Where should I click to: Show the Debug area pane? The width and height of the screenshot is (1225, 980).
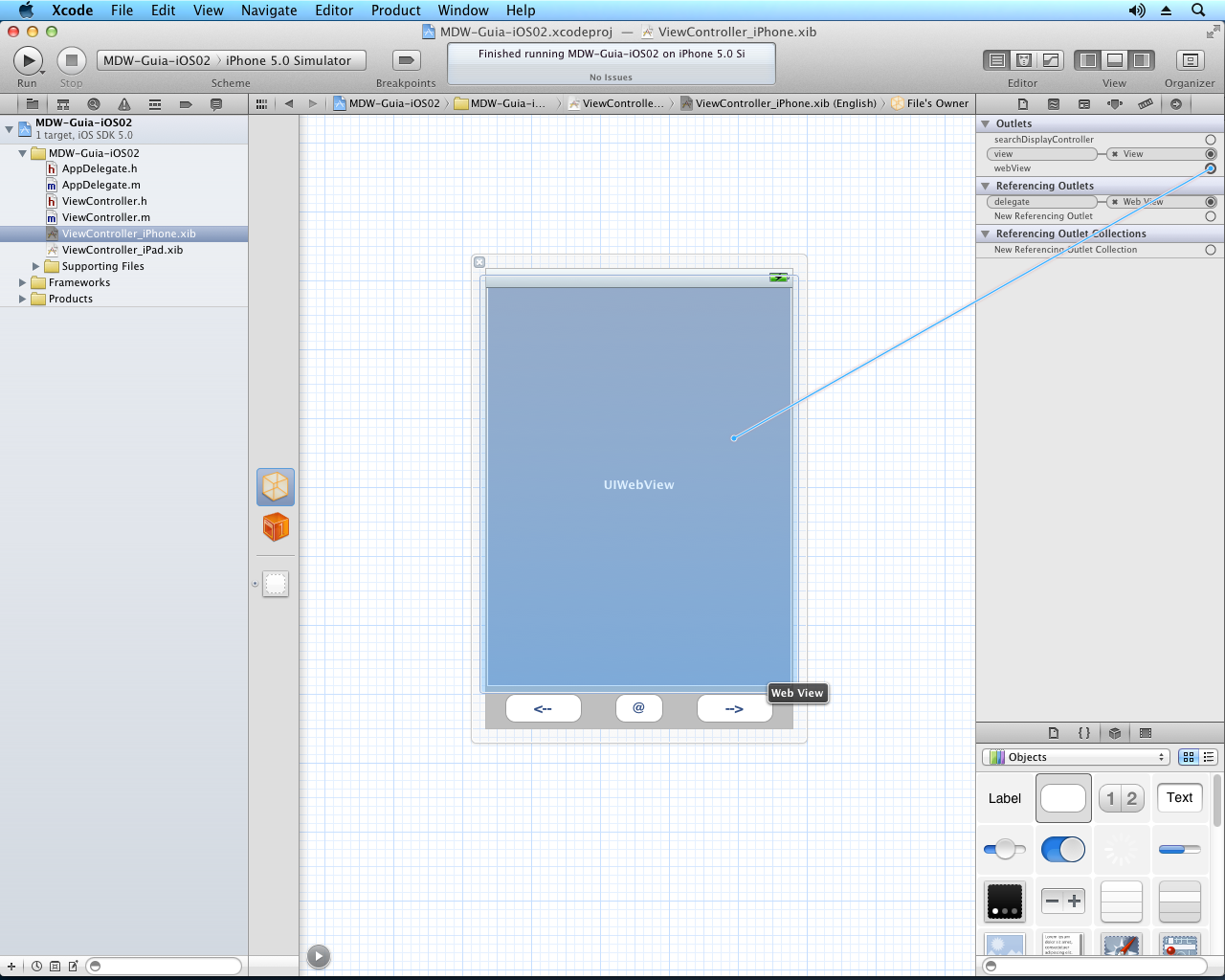click(x=1115, y=60)
